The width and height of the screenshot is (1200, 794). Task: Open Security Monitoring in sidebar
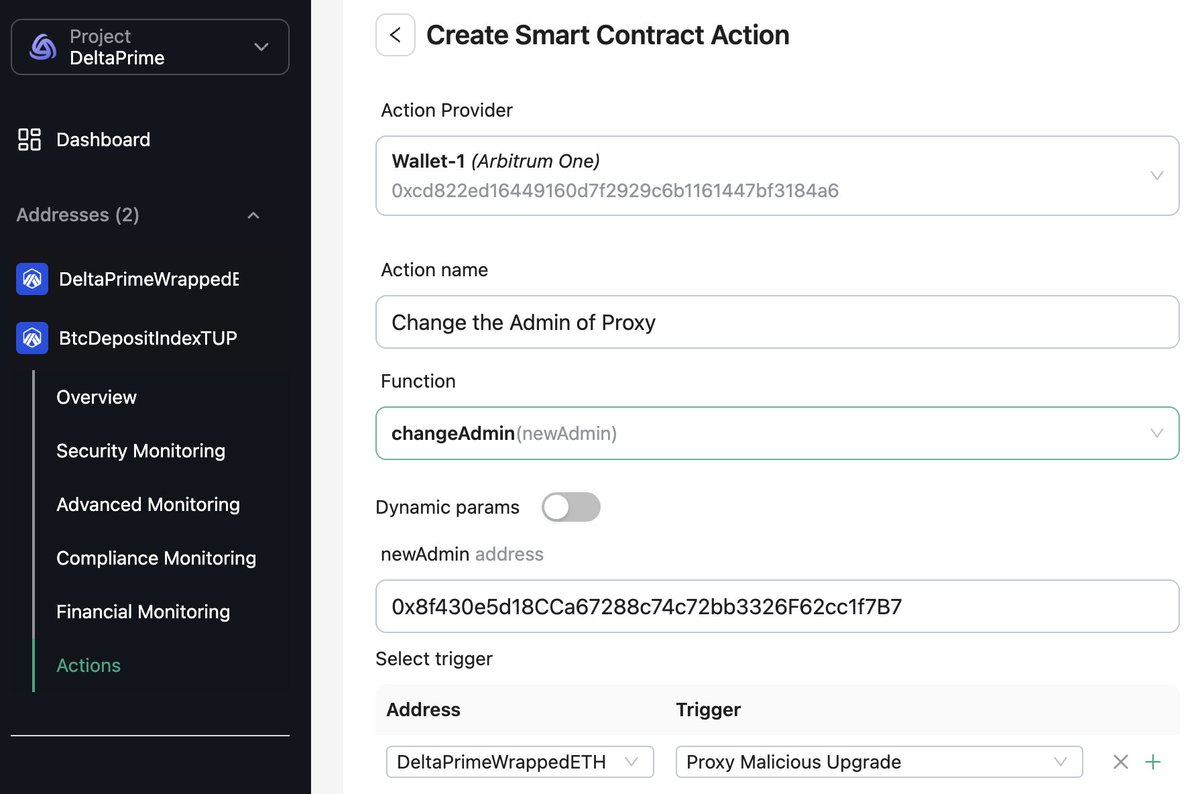click(141, 451)
